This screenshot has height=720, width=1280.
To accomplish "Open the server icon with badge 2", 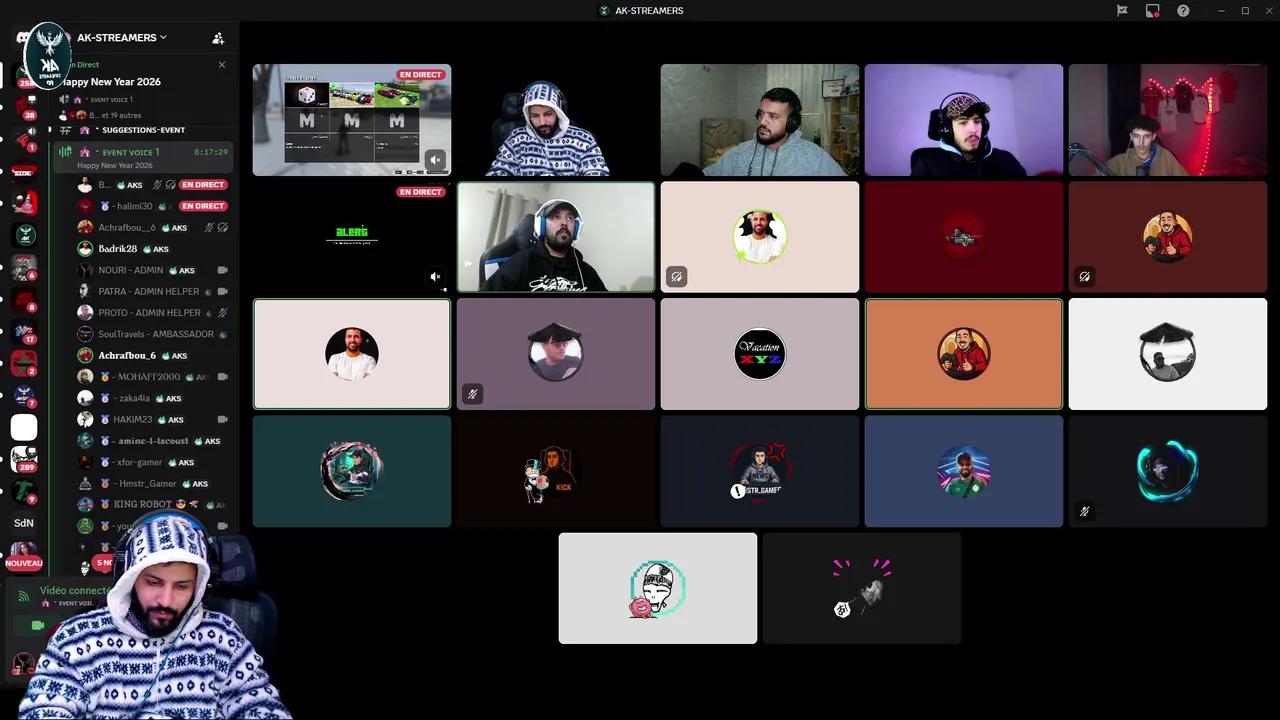I will (24, 363).
